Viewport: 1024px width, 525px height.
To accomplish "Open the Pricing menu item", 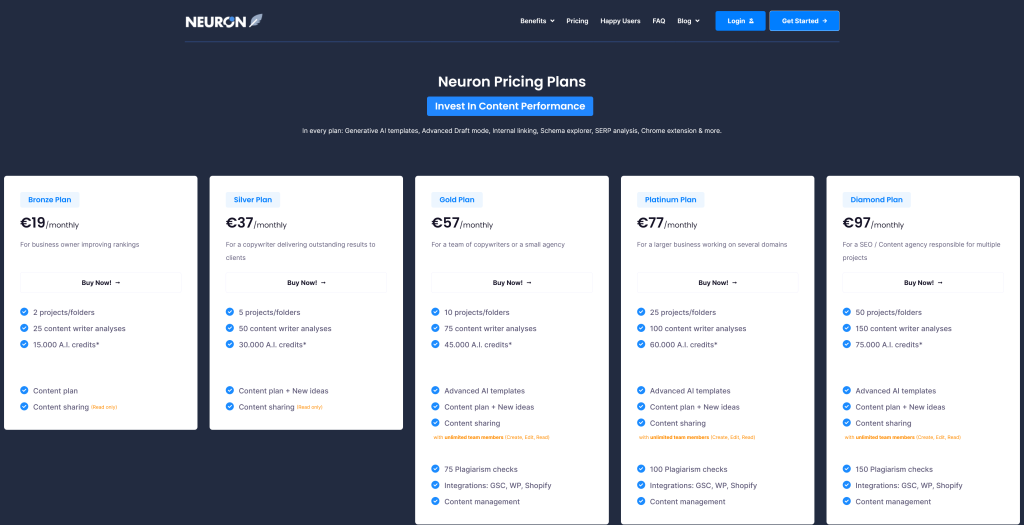I will point(577,21).
